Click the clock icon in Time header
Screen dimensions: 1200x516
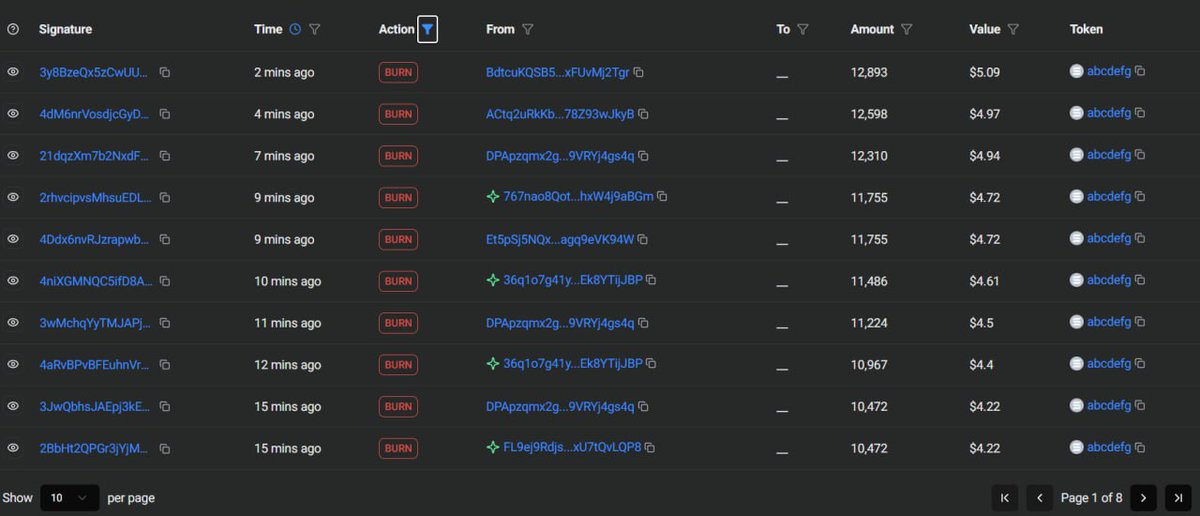pyautogui.click(x=295, y=30)
